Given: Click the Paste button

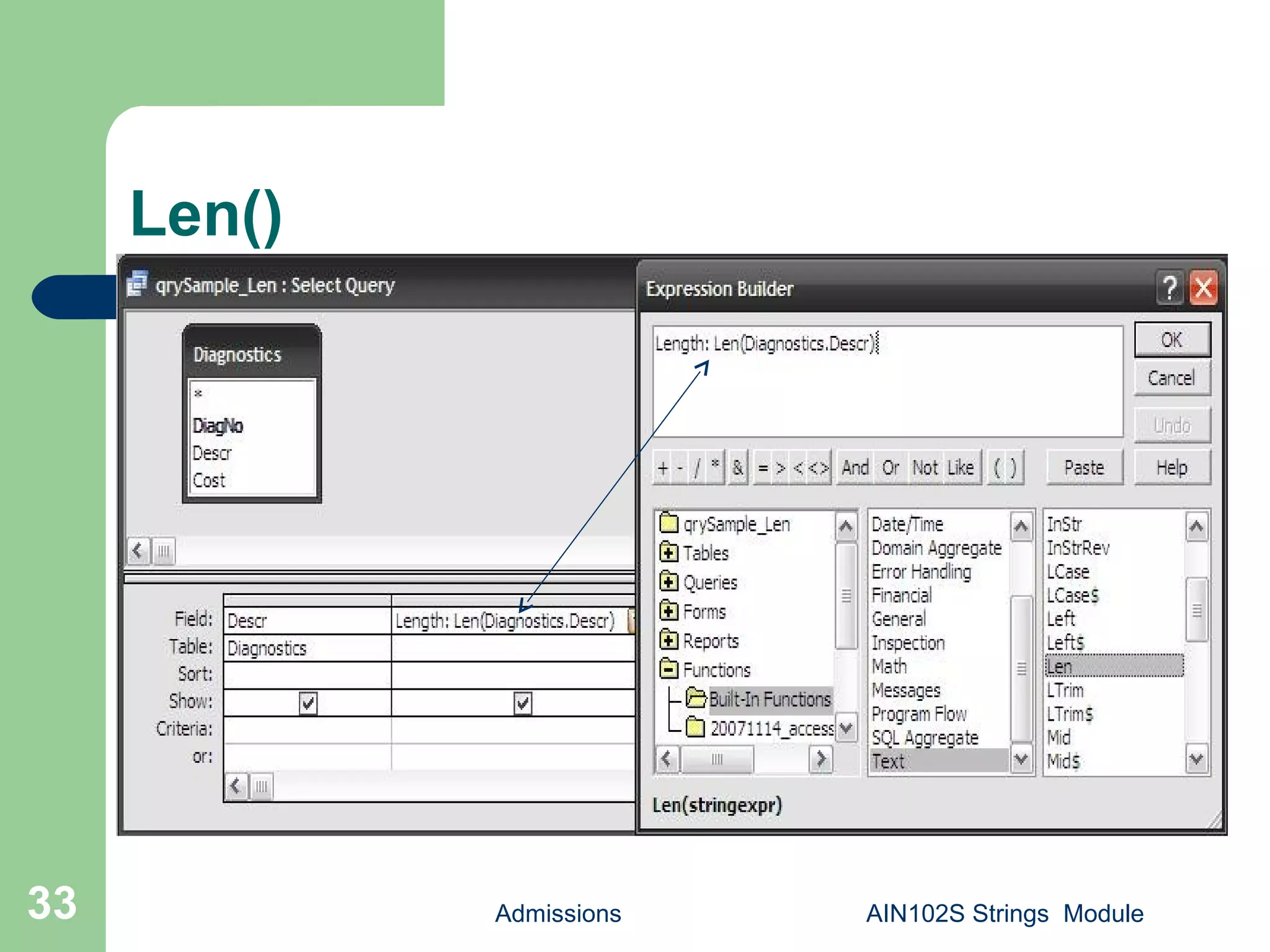Looking at the screenshot, I should coord(1084,467).
